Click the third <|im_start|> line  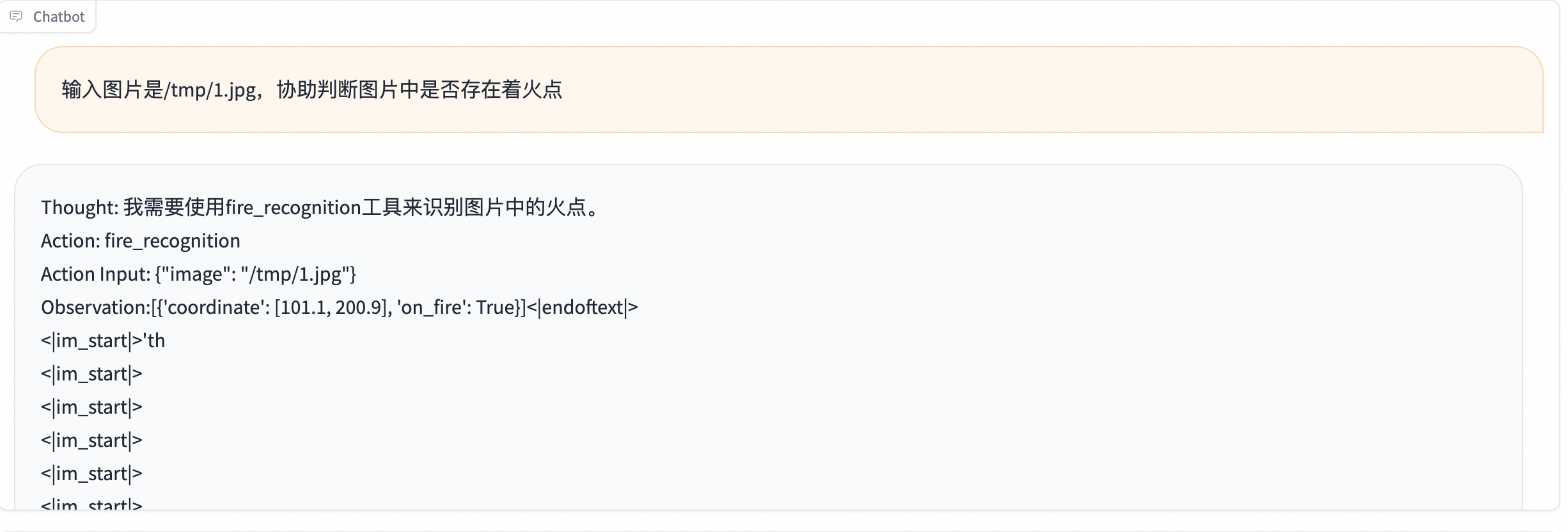[x=91, y=407]
